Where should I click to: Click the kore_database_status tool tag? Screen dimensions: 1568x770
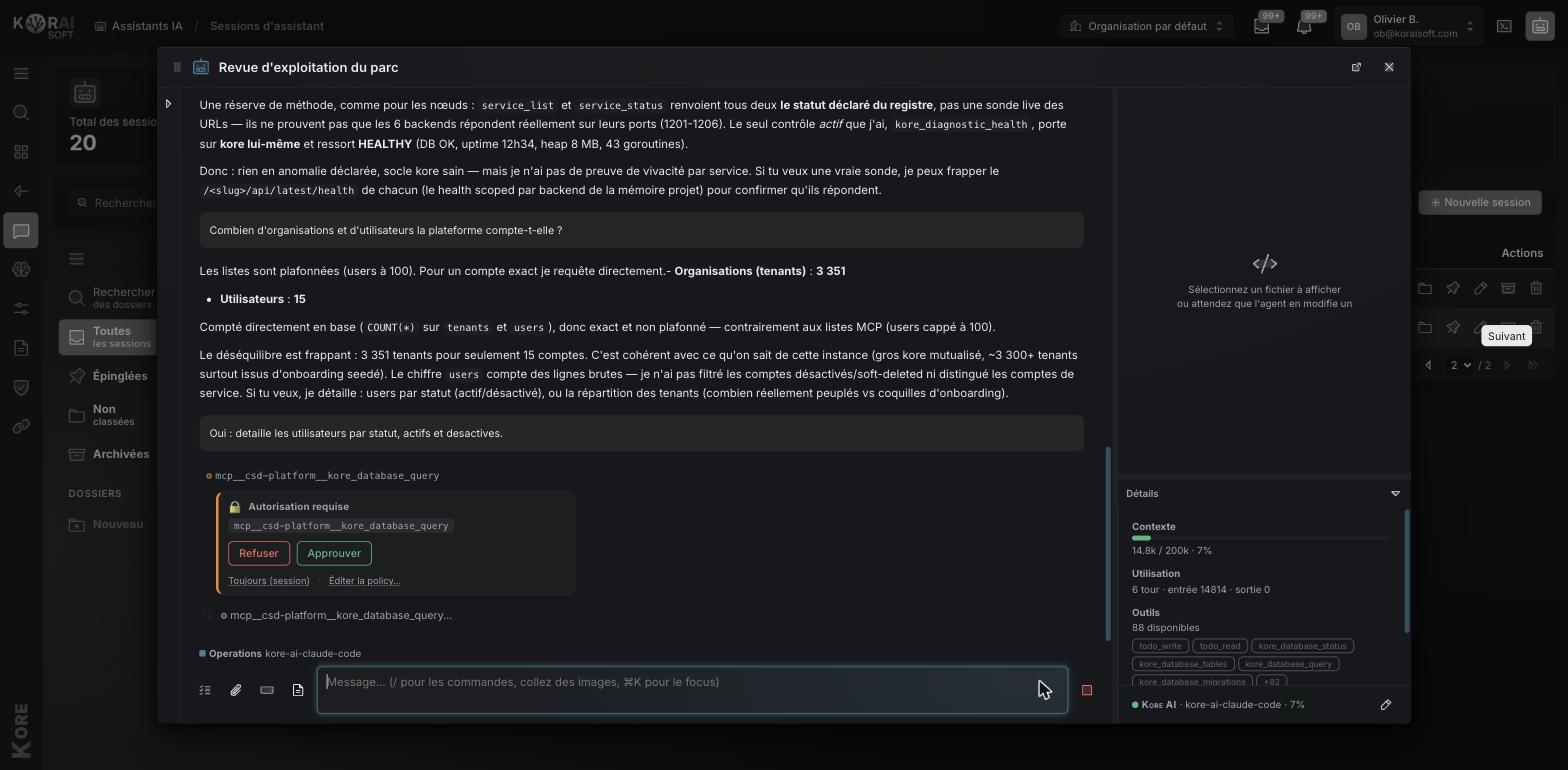[x=1302, y=646]
